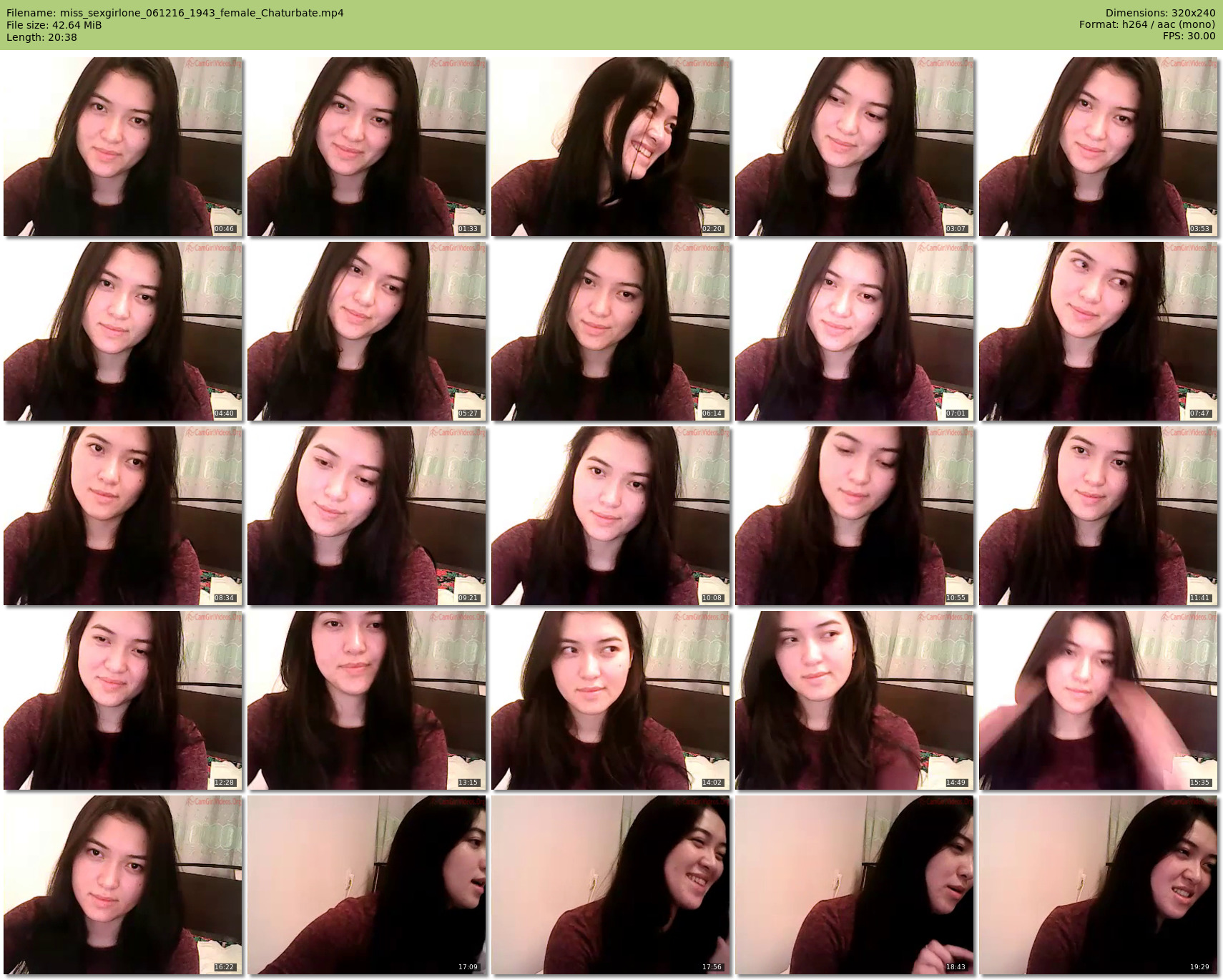Select the frame marked 15:35

point(1099,700)
